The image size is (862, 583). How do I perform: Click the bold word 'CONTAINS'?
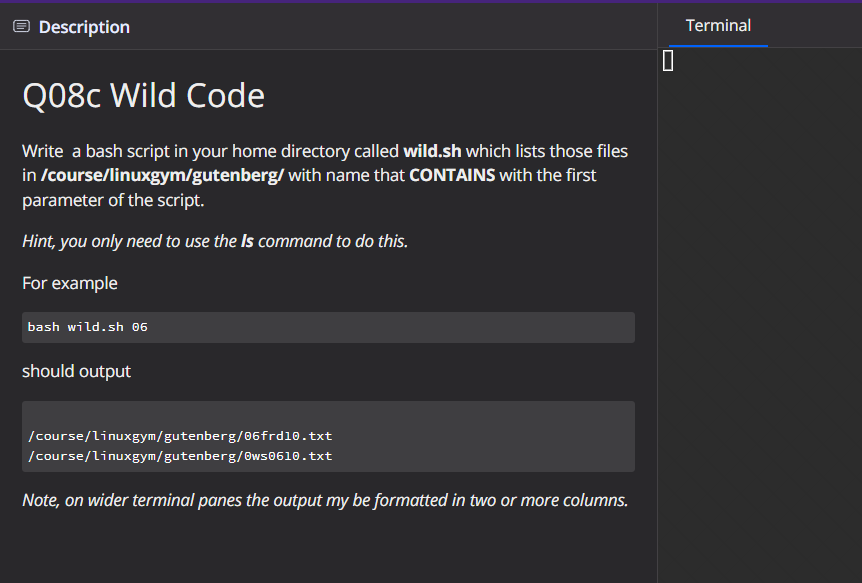coord(452,175)
